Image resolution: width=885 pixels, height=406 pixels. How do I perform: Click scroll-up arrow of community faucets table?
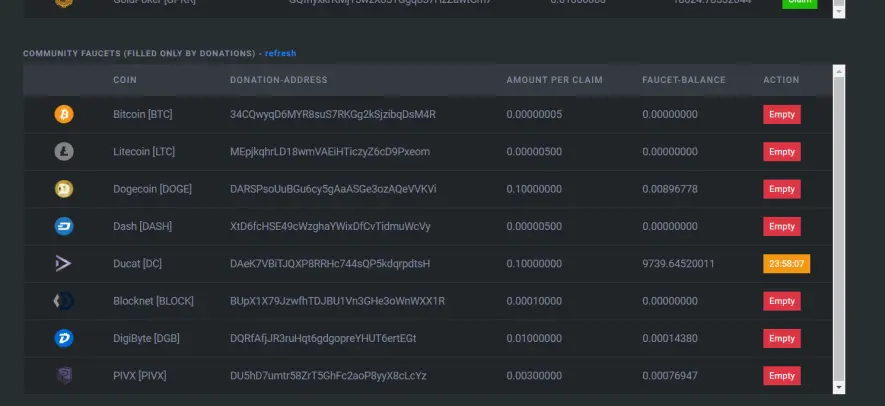(839, 71)
